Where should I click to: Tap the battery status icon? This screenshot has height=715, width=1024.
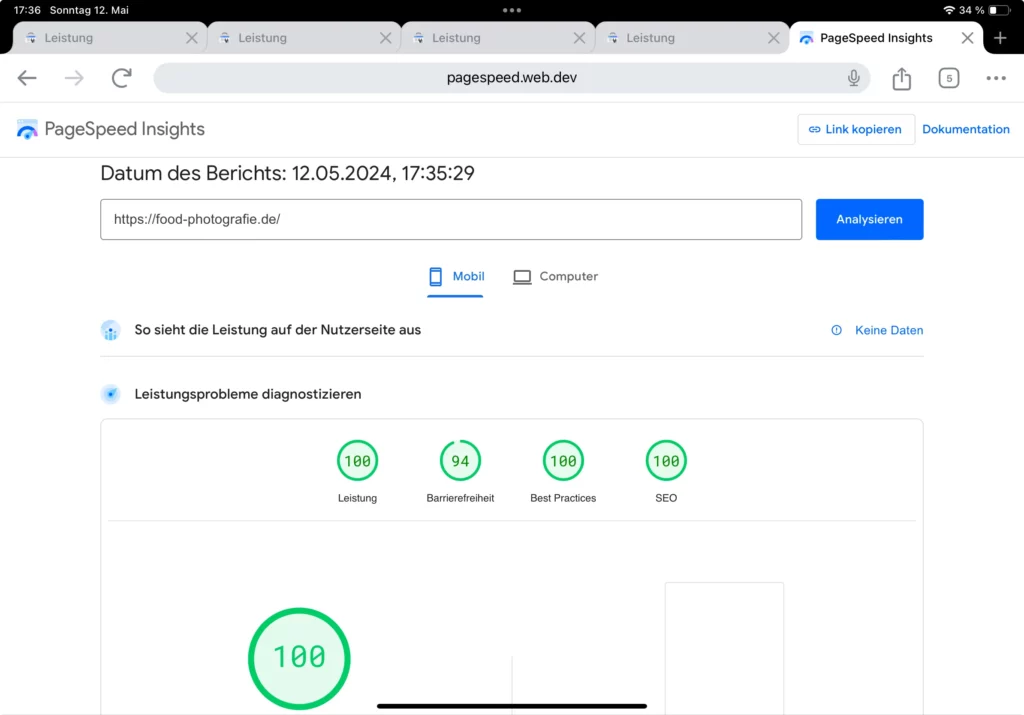(x=998, y=10)
